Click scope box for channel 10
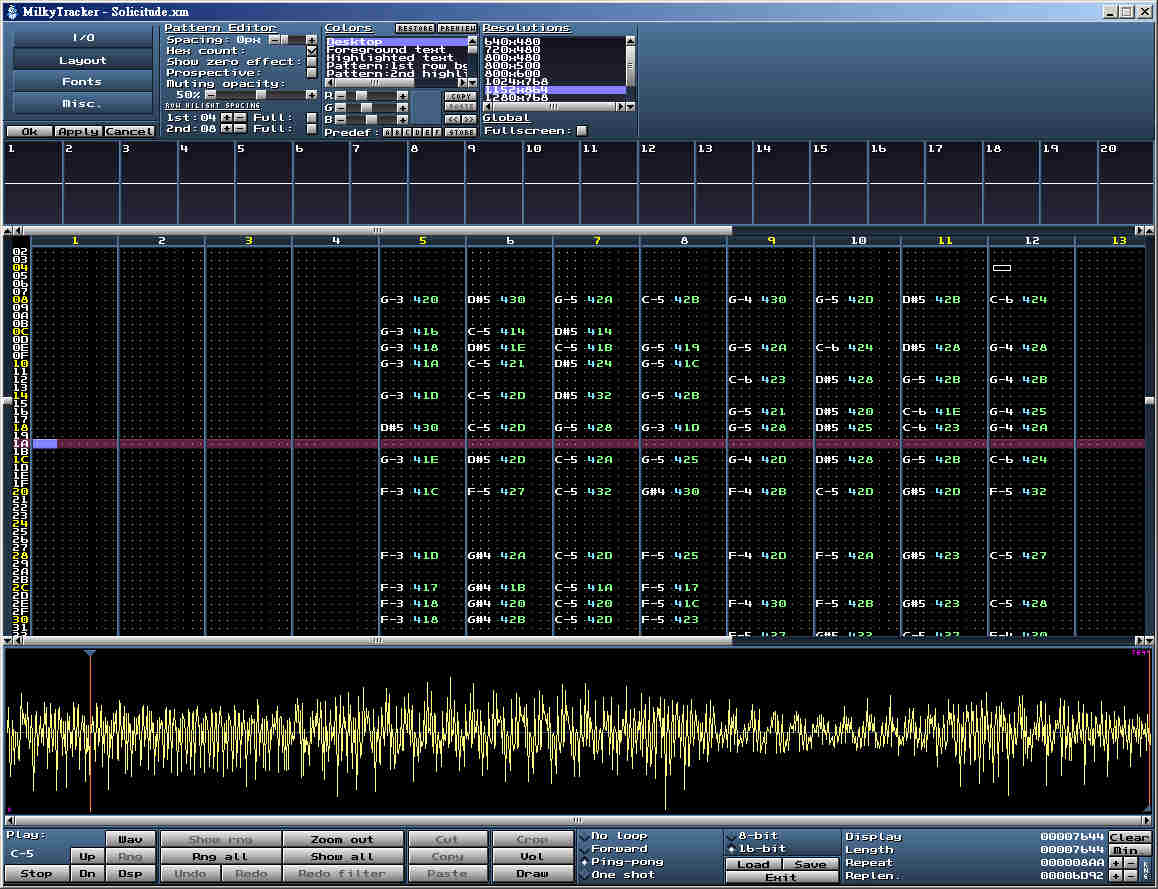This screenshot has width=1158, height=889. 552,182
